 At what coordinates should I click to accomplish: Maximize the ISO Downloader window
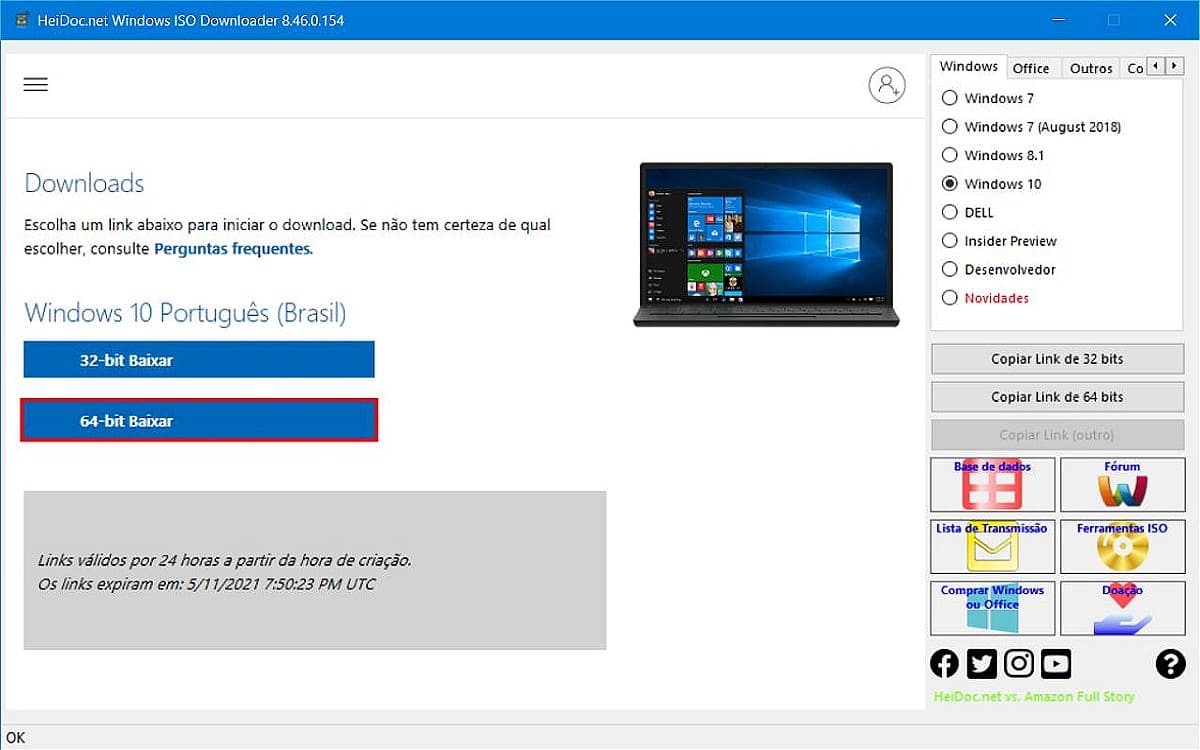coord(1114,20)
